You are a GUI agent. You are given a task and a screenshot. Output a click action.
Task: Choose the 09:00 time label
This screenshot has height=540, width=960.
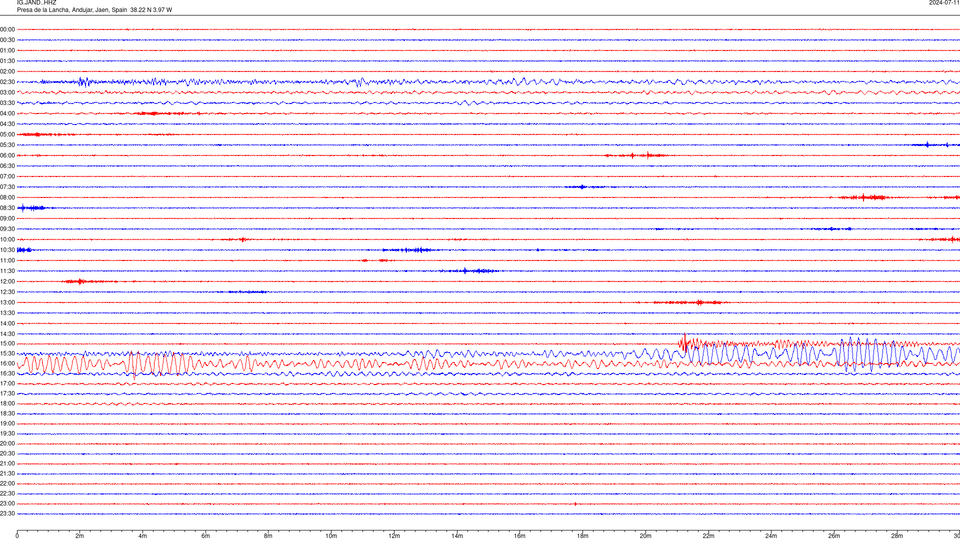(x=7, y=219)
